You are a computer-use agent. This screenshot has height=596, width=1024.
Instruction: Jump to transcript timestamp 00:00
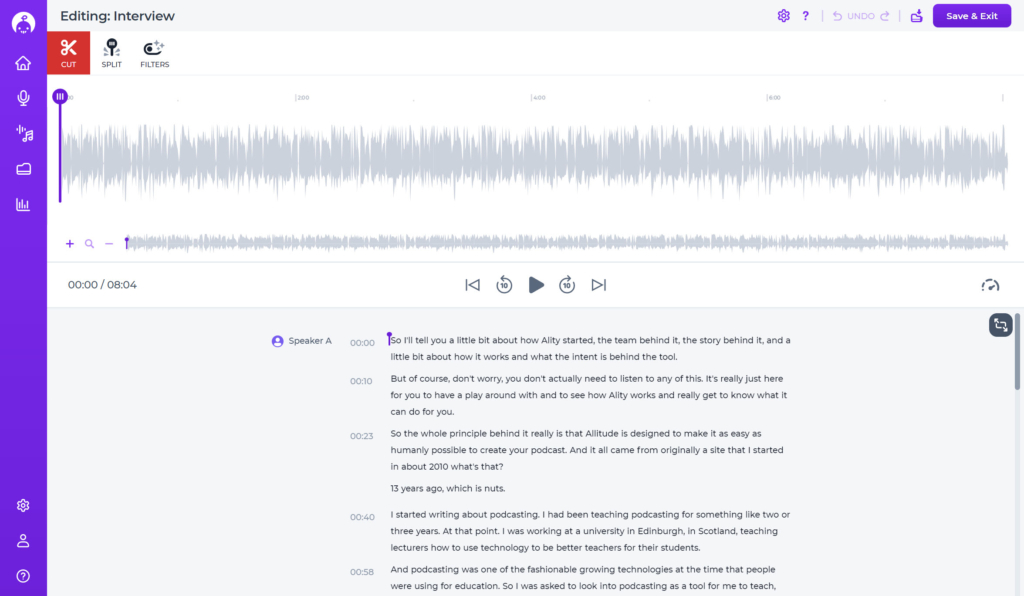coord(362,343)
